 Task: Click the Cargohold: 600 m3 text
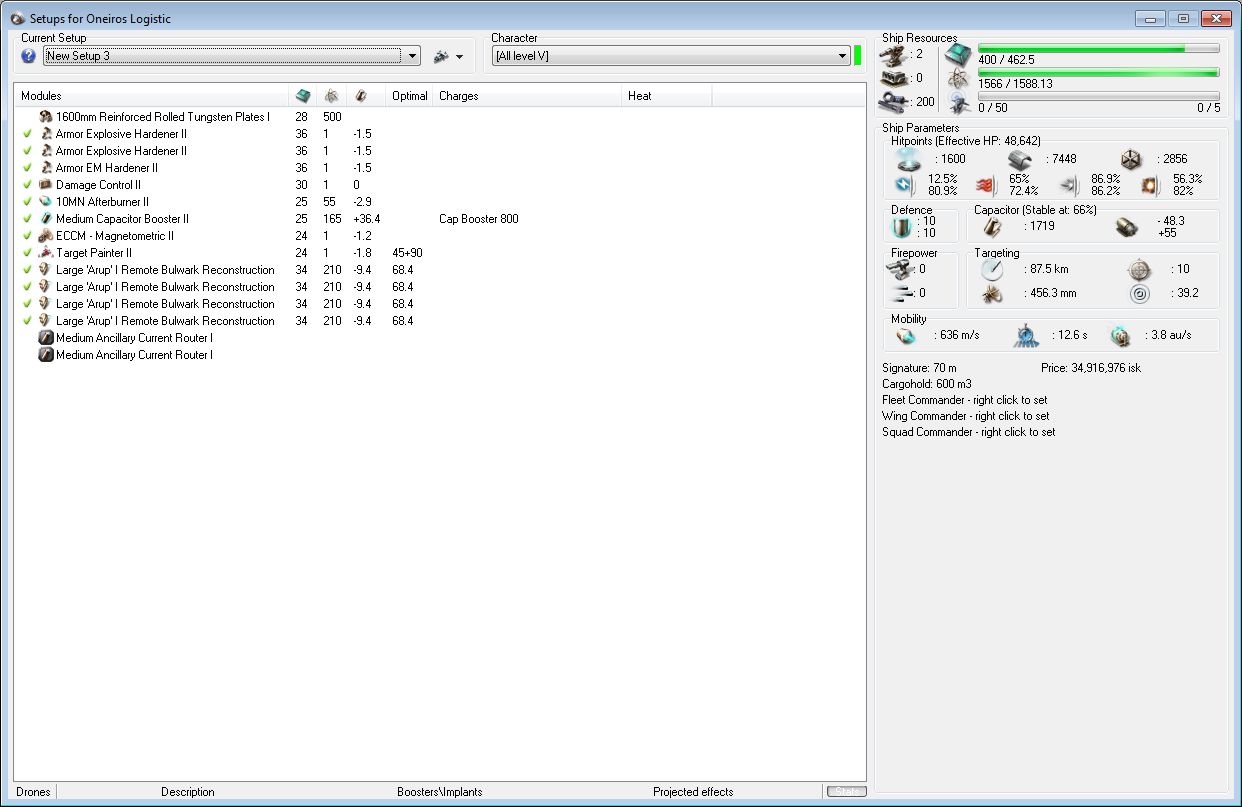click(927, 384)
